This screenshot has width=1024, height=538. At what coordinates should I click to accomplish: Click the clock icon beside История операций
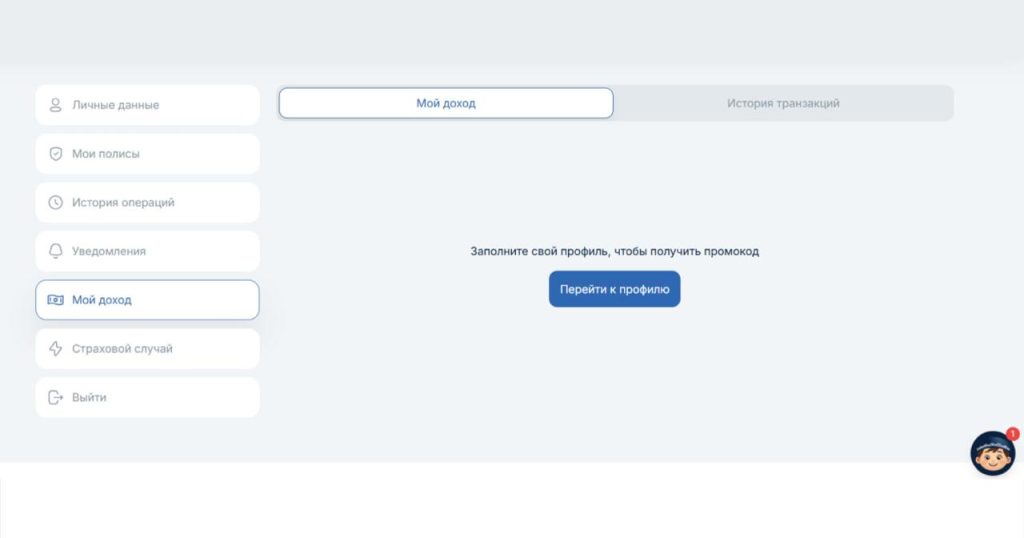click(56, 202)
